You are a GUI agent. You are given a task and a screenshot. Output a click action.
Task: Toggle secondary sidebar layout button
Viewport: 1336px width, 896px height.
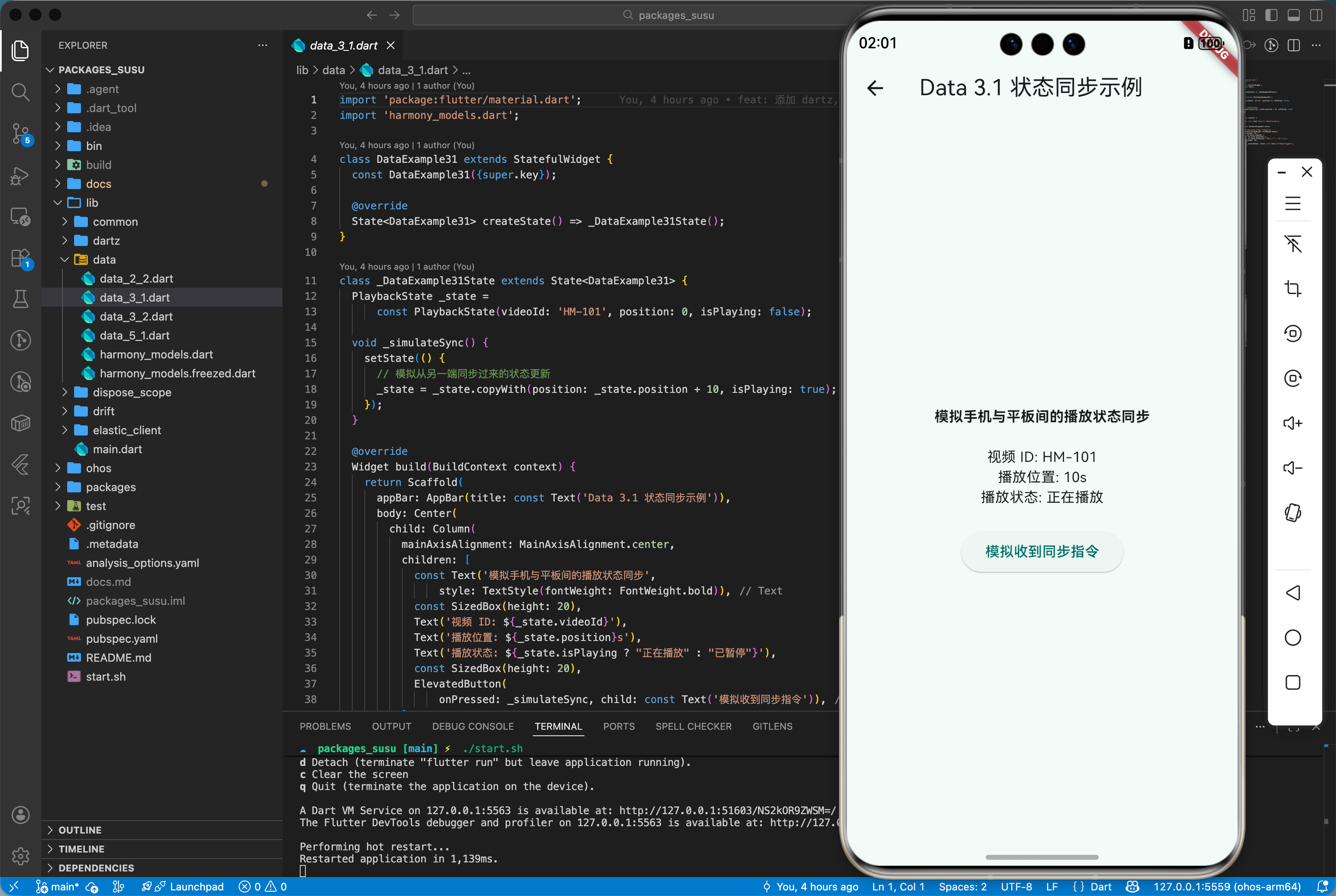1316,16
